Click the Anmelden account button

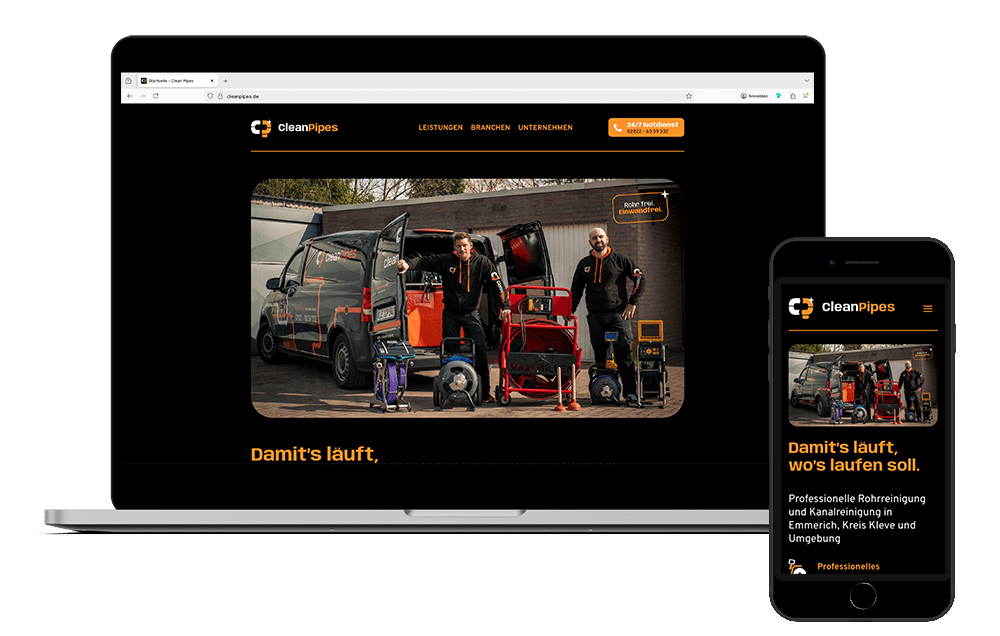pyautogui.click(x=754, y=96)
